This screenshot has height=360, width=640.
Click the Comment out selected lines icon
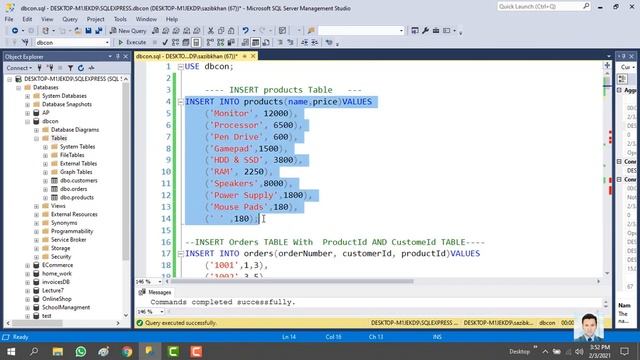[x=280, y=42]
